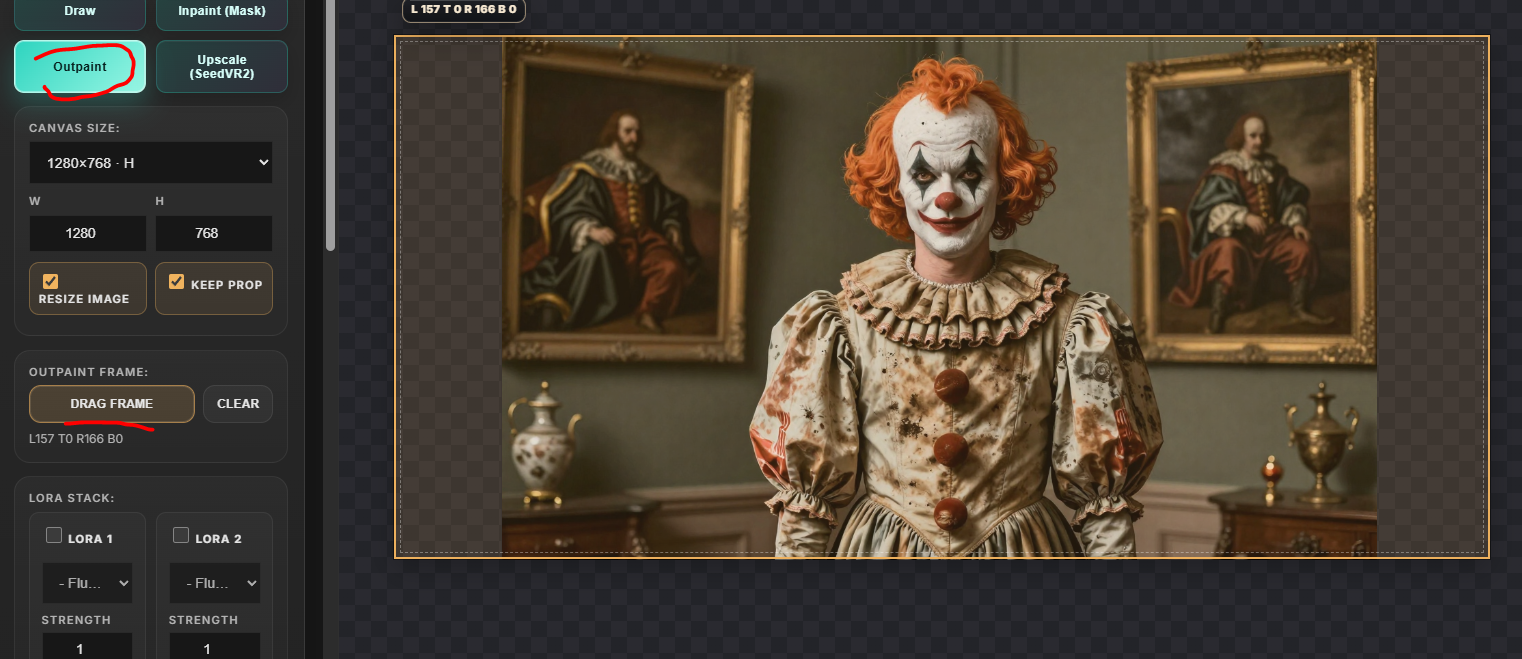Switch to Draw mode
Image resolution: width=1522 pixels, height=659 pixels.
[80, 13]
